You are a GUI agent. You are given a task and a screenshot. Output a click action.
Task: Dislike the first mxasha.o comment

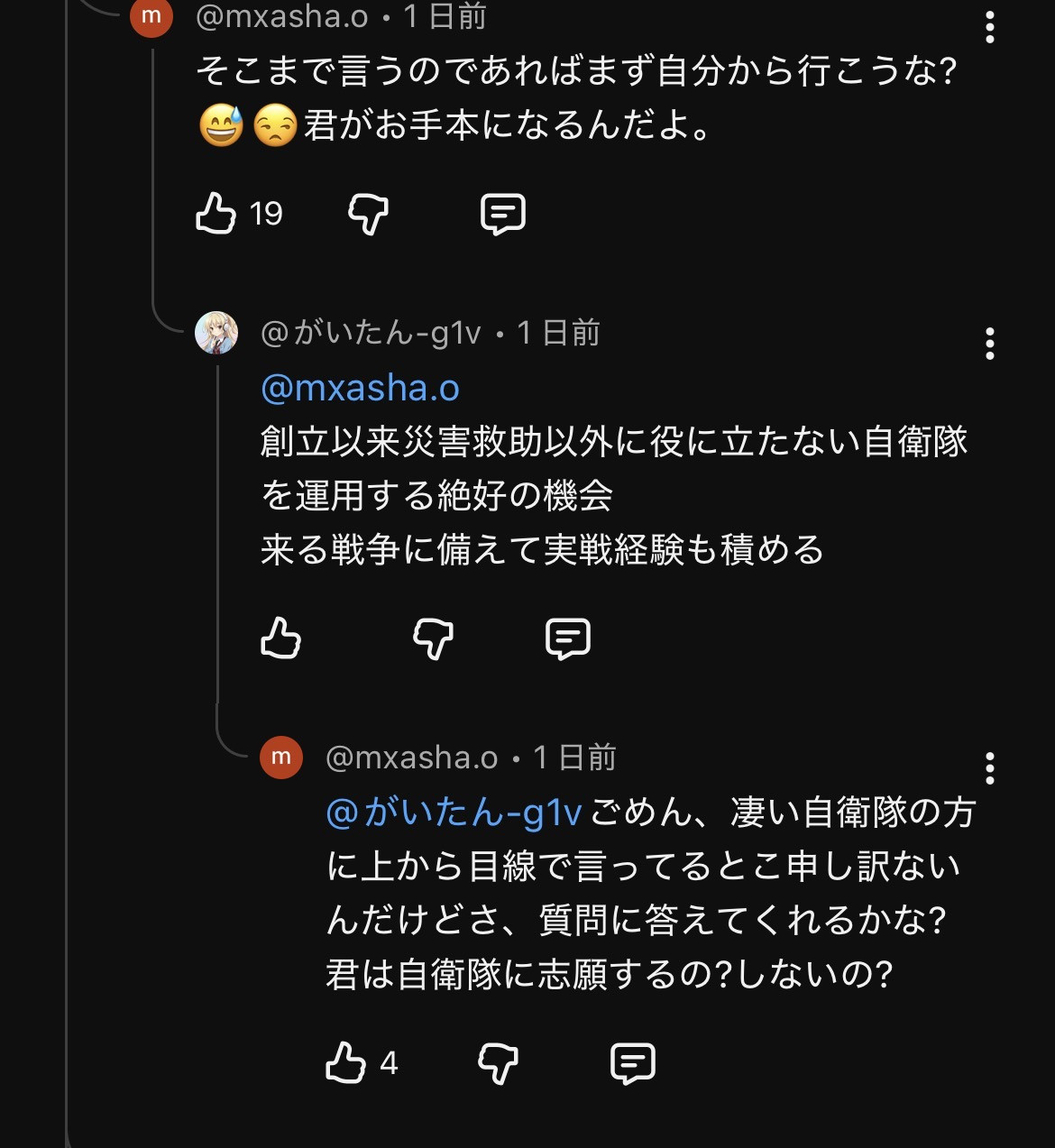coord(368,214)
